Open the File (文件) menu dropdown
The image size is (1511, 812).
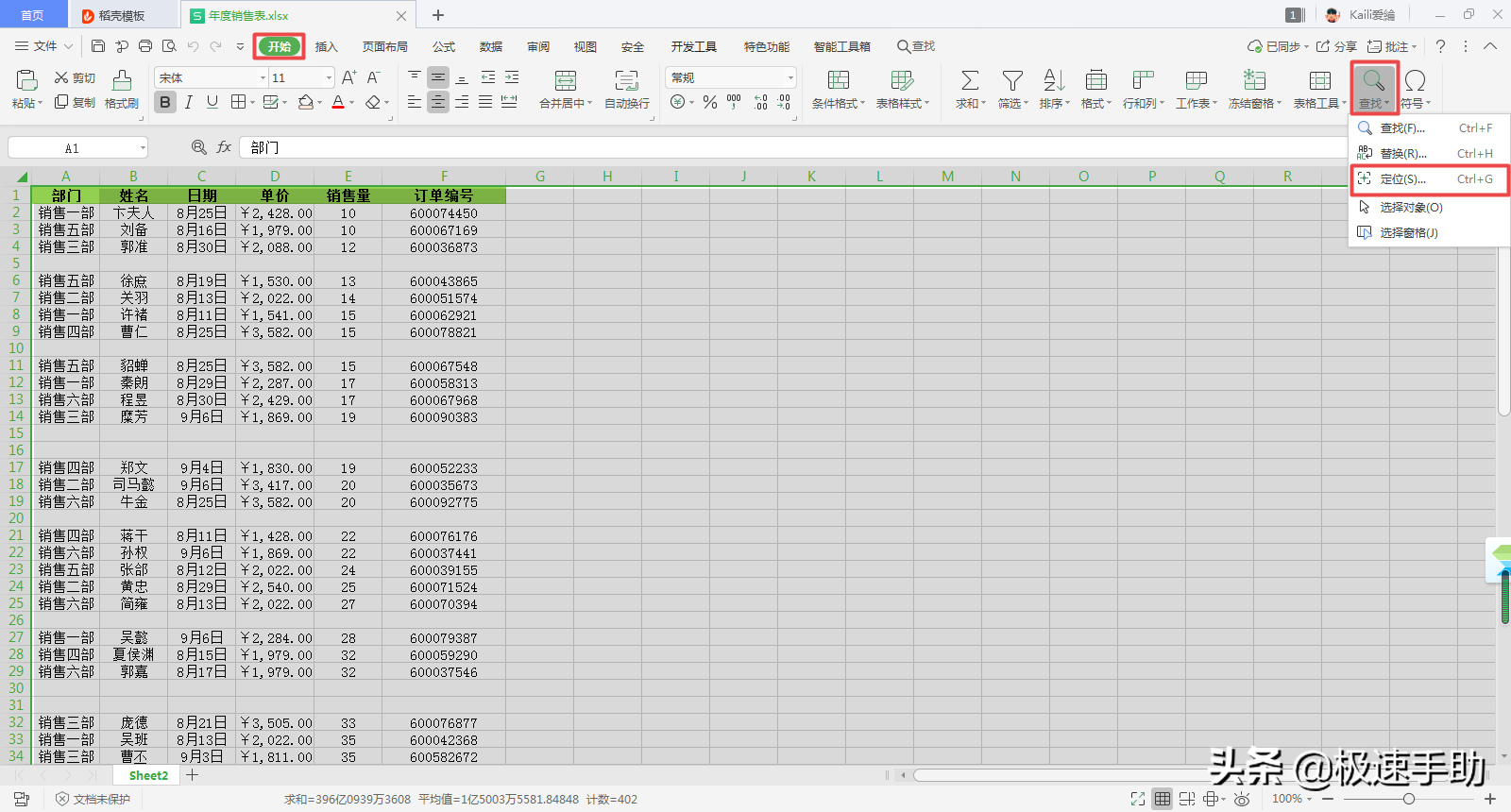pyautogui.click(x=44, y=45)
